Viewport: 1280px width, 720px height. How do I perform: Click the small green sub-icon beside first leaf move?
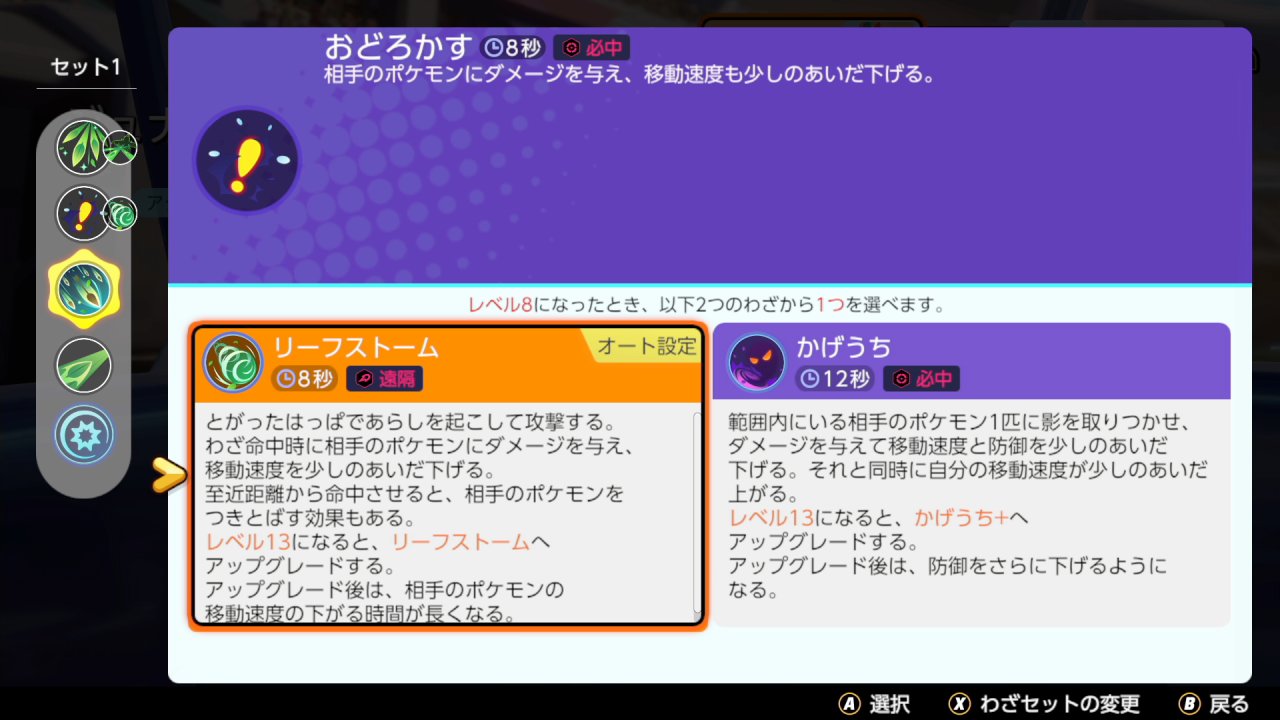(x=120, y=148)
